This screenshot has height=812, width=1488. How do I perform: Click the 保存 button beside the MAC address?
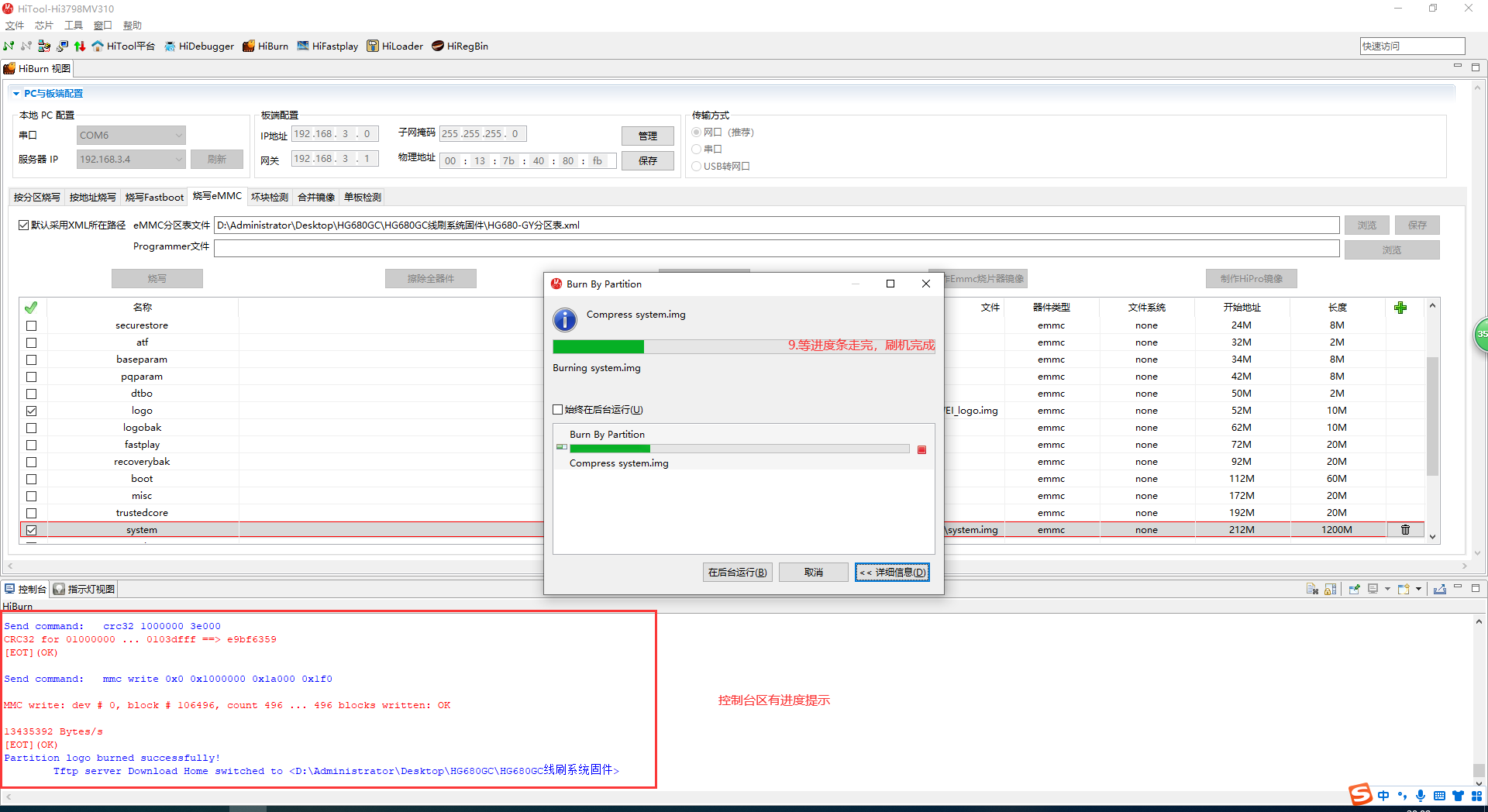[648, 161]
